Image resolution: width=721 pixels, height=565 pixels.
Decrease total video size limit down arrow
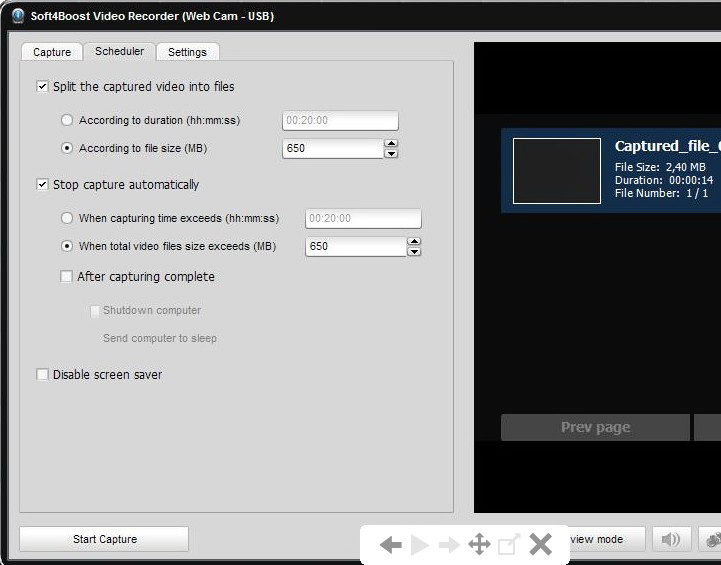pyautogui.click(x=414, y=251)
